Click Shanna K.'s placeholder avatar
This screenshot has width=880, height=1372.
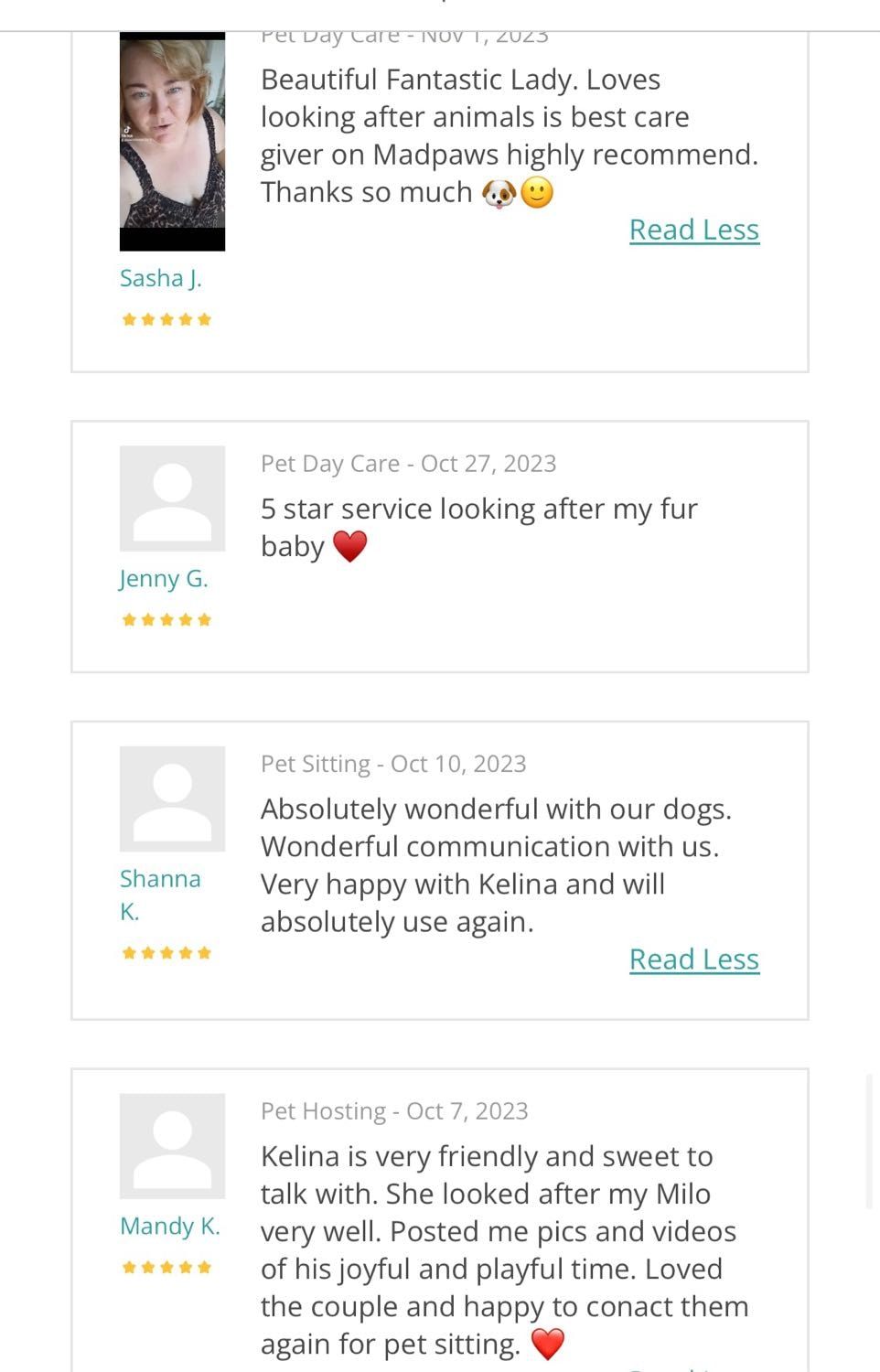pos(172,799)
